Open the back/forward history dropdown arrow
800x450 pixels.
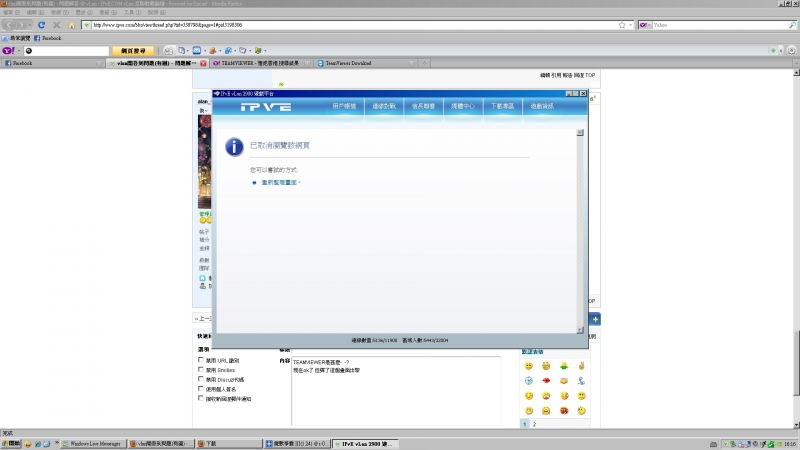(x=29, y=24)
